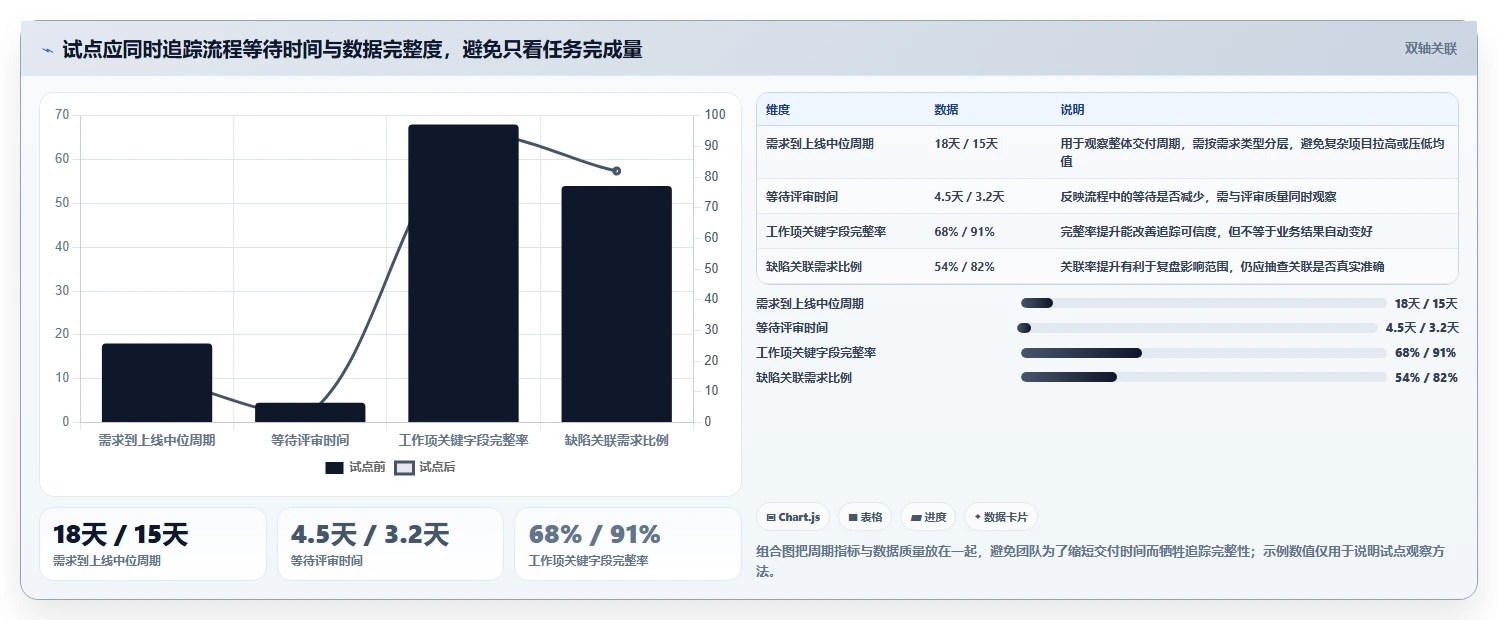The image size is (1498, 620).
Task: Toggle the 试点后 legend item
Action: click(425, 467)
